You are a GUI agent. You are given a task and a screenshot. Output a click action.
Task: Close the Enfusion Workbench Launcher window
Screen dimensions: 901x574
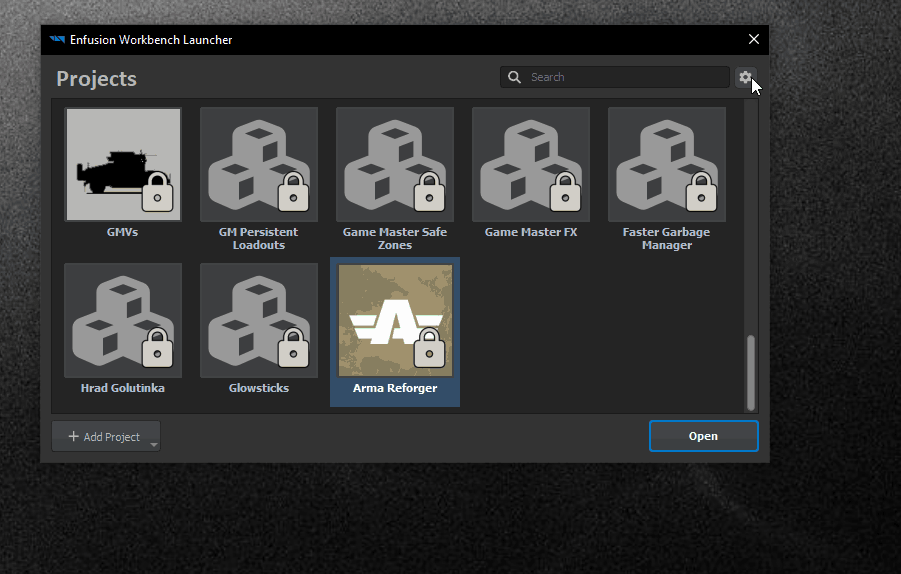[x=754, y=39]
